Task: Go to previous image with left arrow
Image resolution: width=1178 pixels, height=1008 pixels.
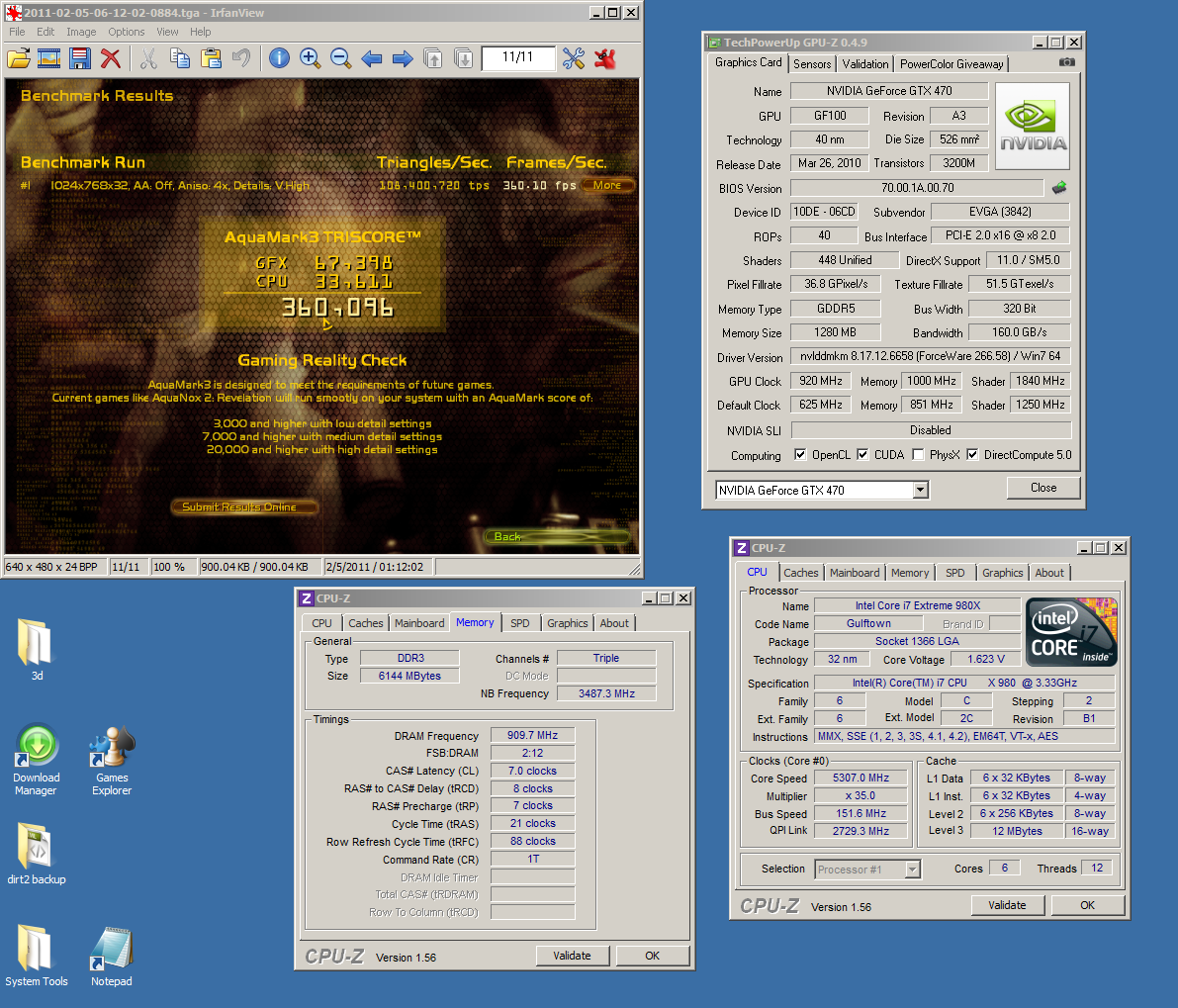Action: tap(372, 57)
